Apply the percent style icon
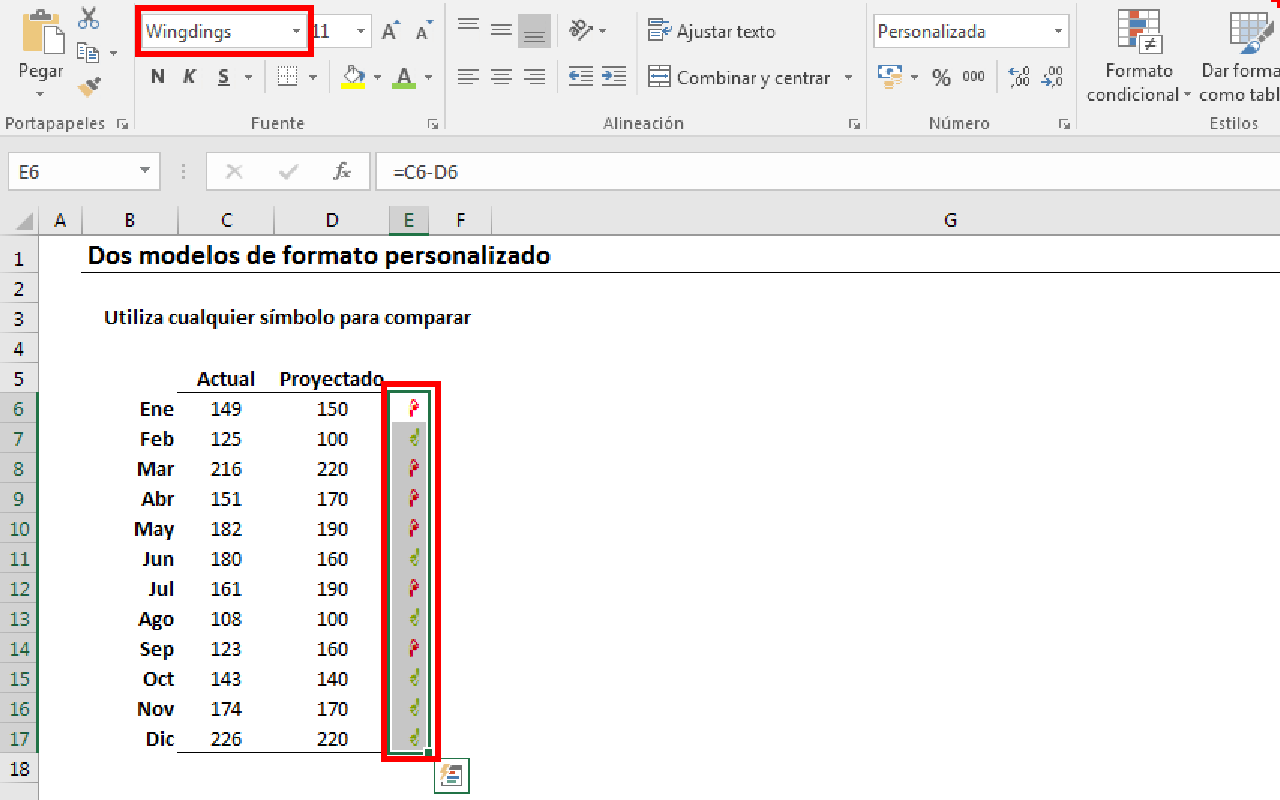Image resolution: width=1280 pixels, height=800 pixels. coord(941,76)
